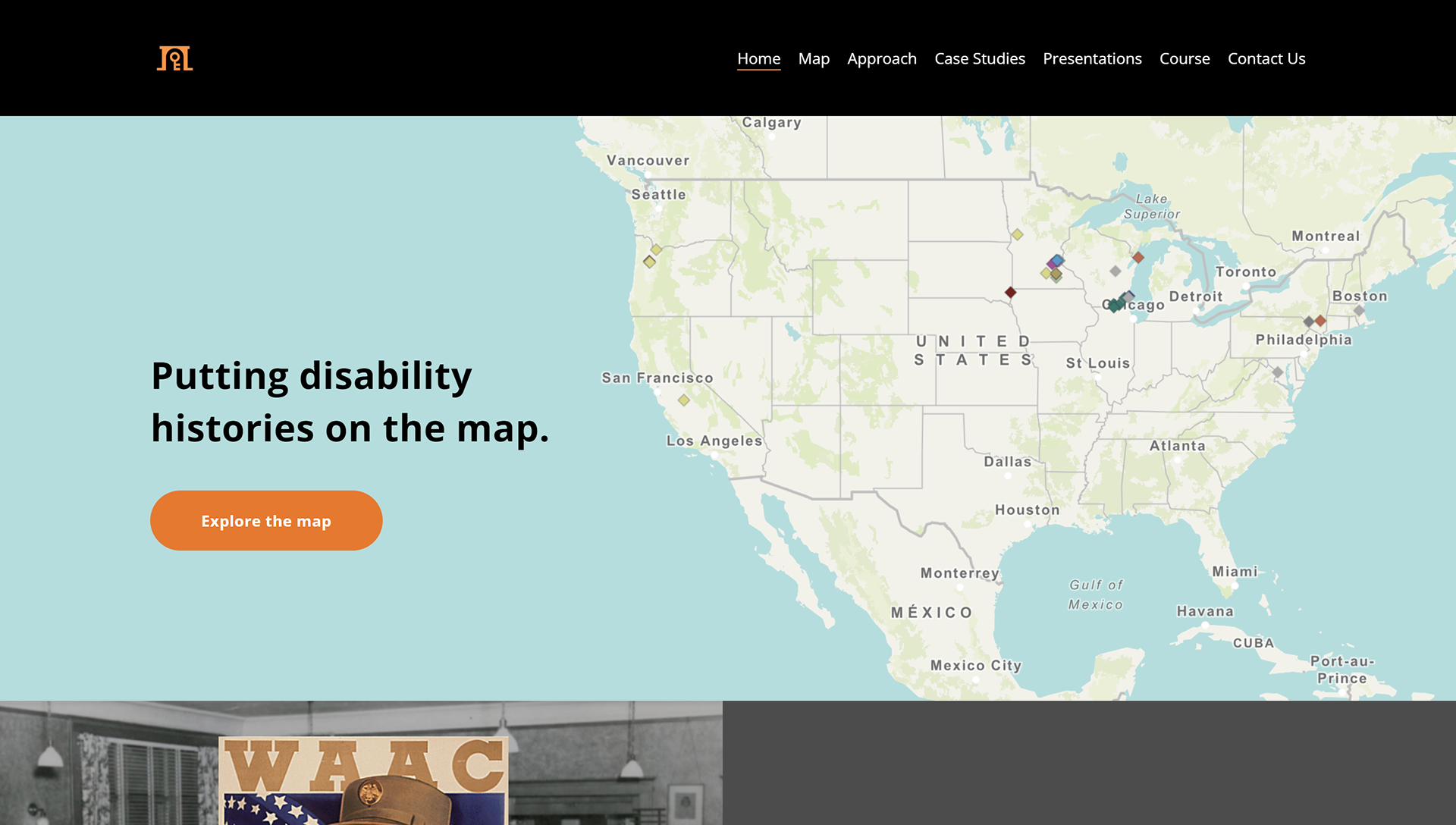Viewport: 1456px width, 825px height.
Task: Go to the Map page
Action: pos(813,58)
